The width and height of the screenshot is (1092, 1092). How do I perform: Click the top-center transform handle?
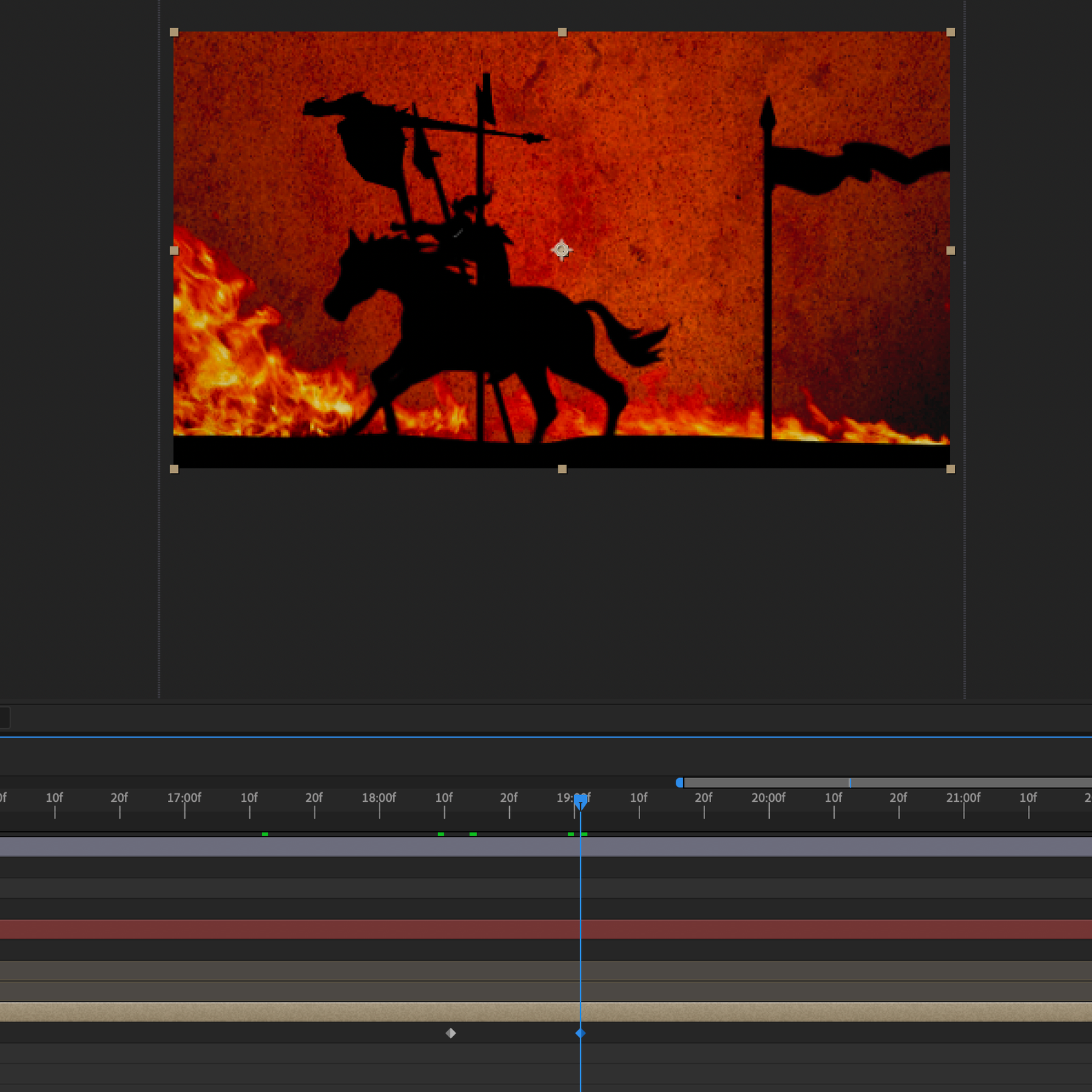click(x=562, y=32)
